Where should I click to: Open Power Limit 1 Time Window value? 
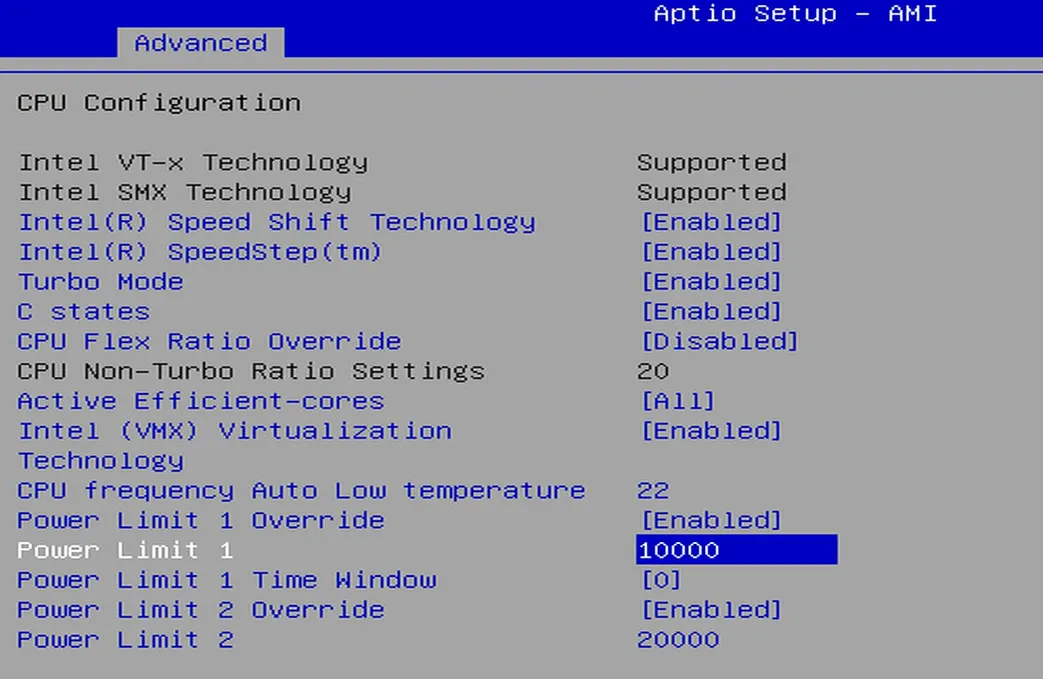click(x=661, y=580)
